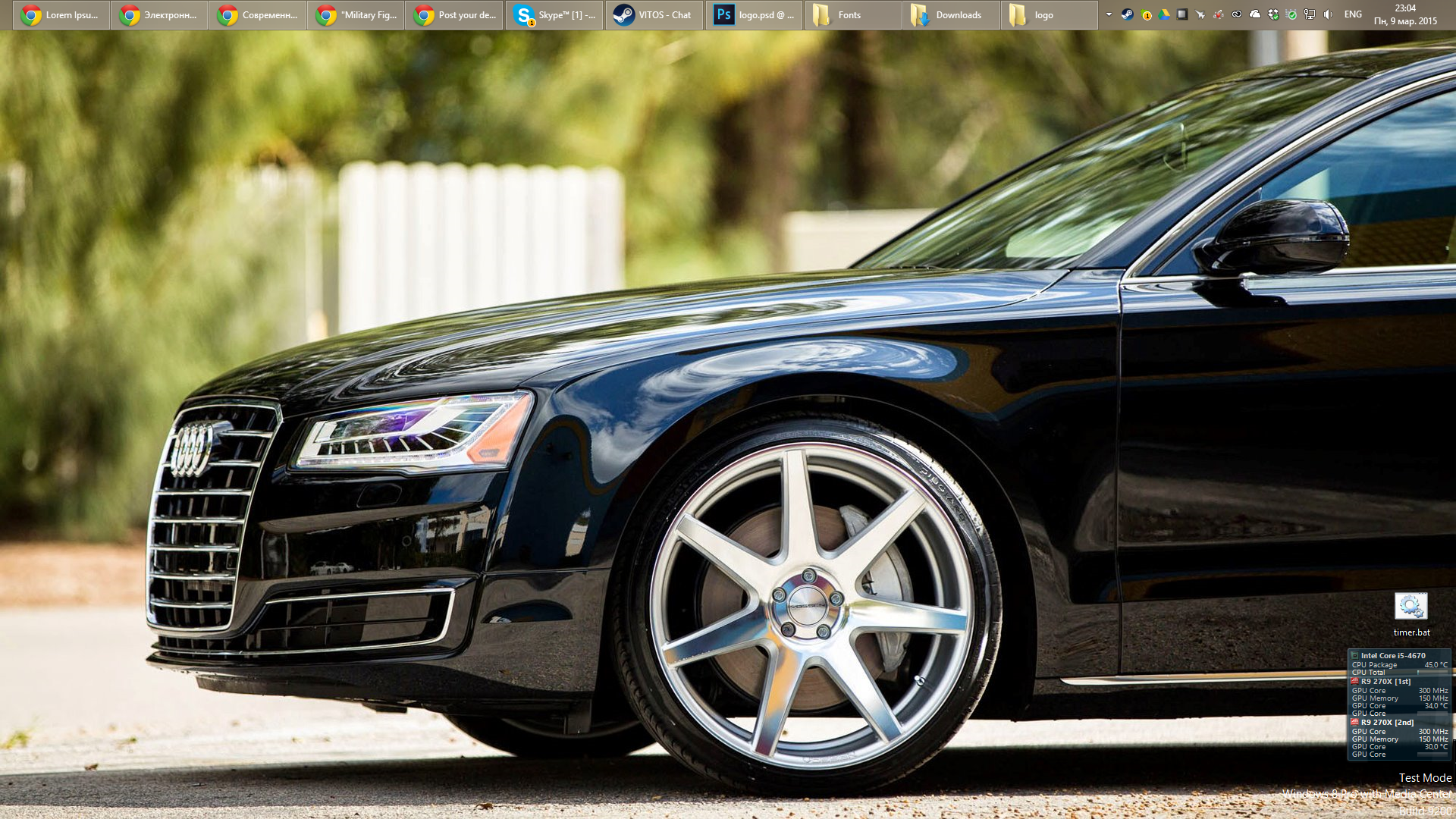The image size is (1456, 819).
Task: Open the Steam 'VITOS - Chat' window
Action: point(654,15)
